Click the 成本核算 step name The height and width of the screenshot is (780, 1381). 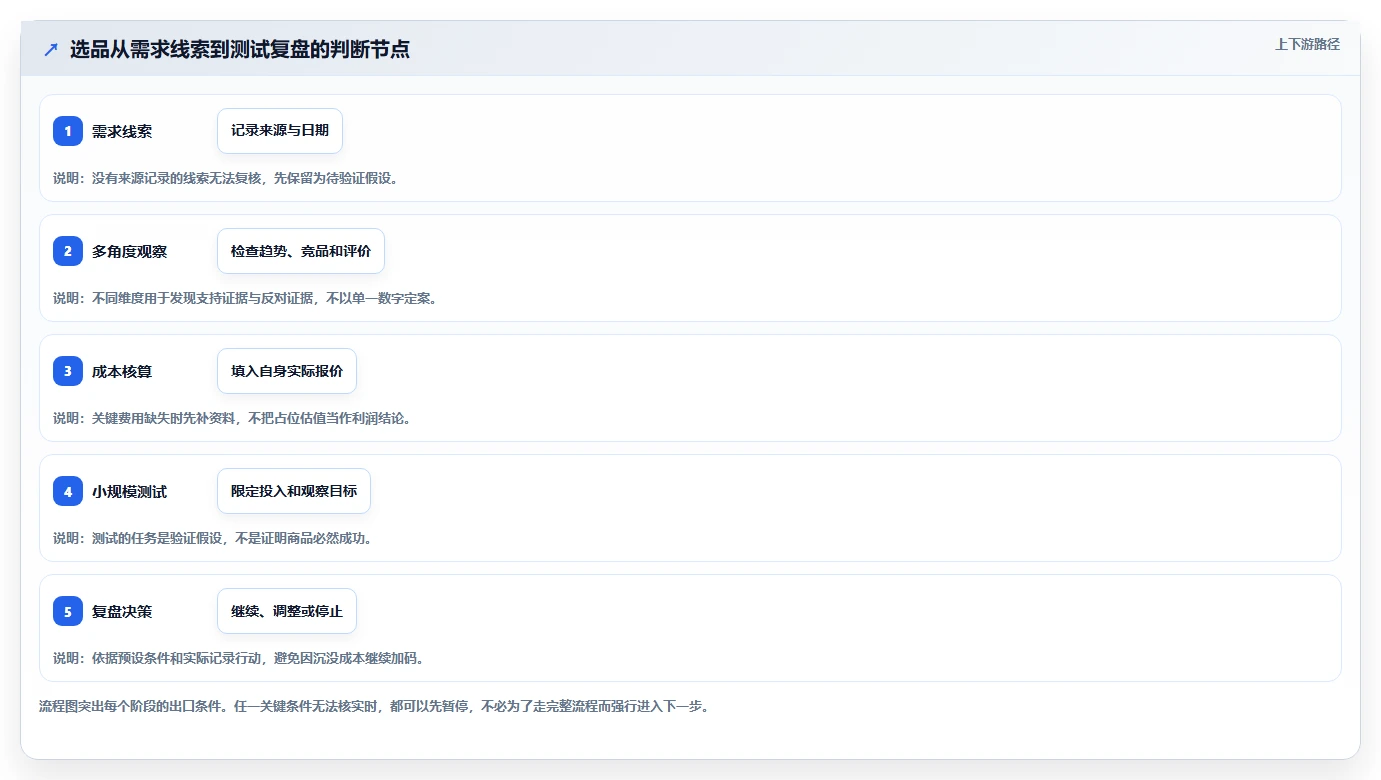(x=122, y=371)
